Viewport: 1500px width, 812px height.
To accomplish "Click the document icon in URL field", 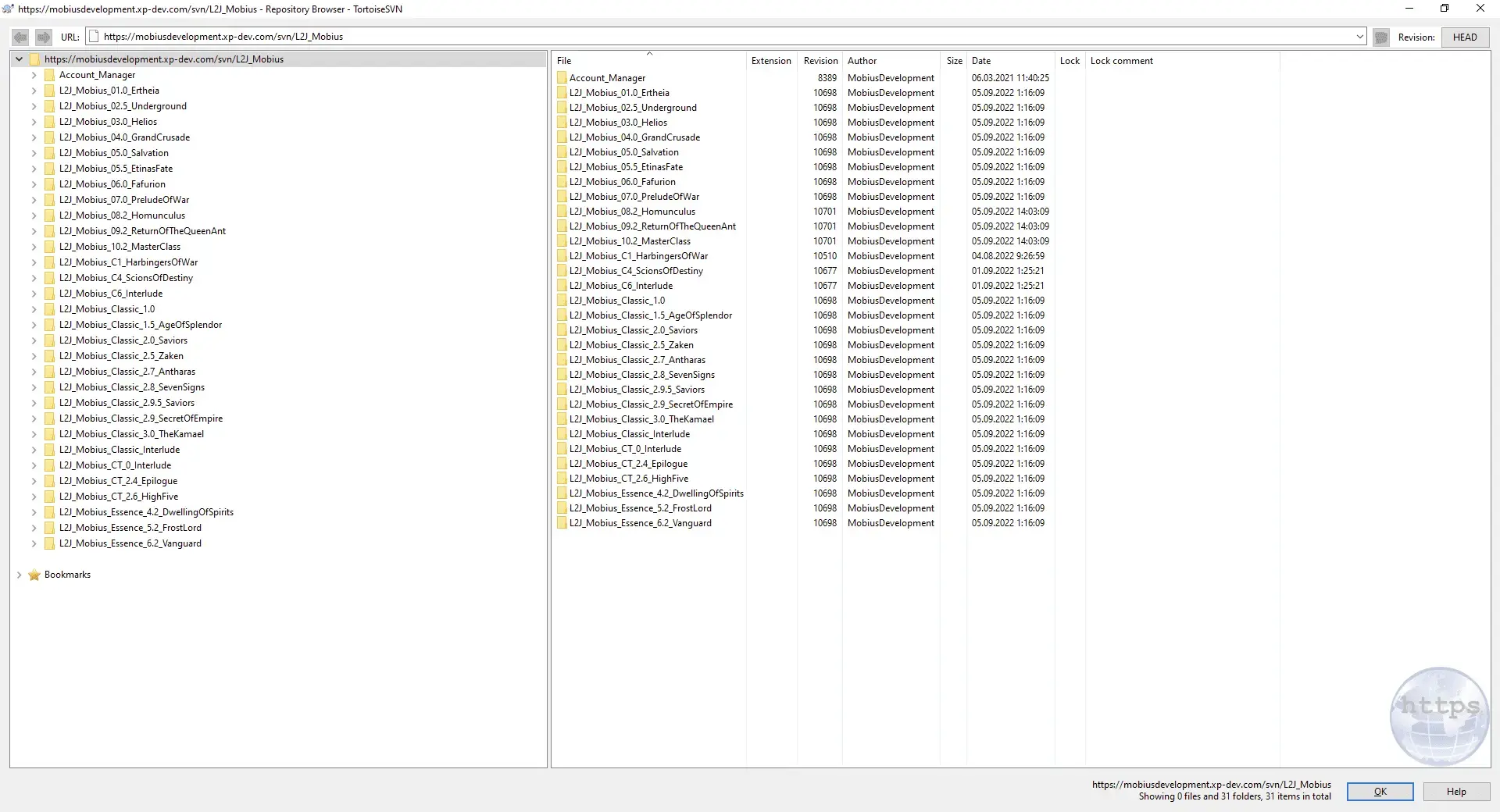I will click(94, 37).
